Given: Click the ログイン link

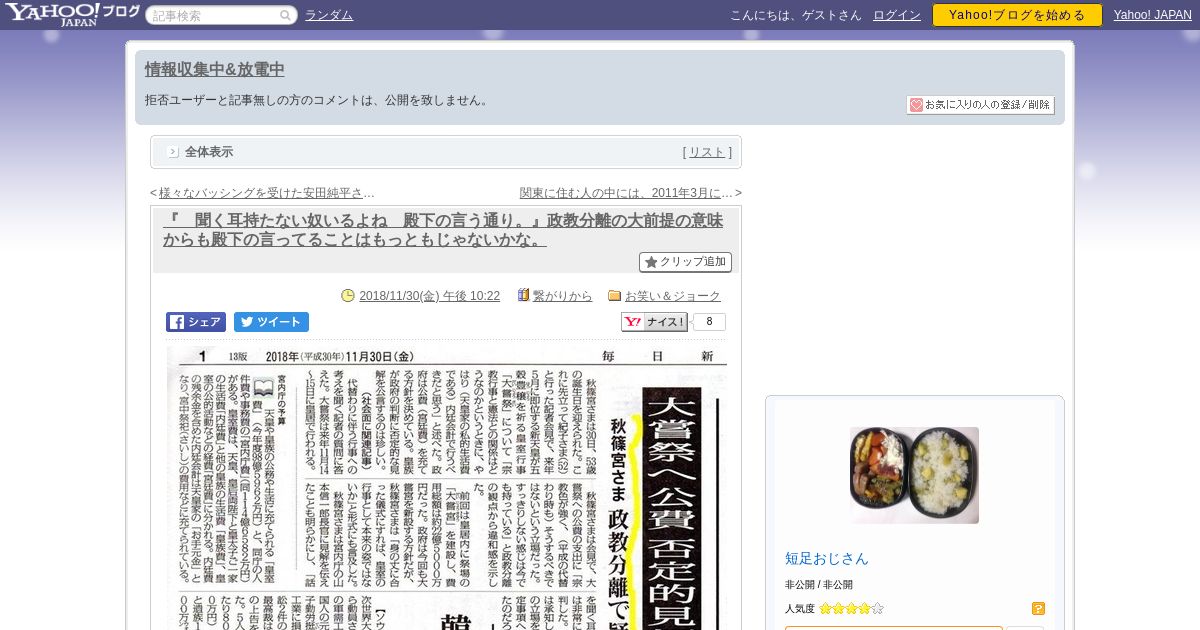Looking at the screenshot, I should (897, 15).
